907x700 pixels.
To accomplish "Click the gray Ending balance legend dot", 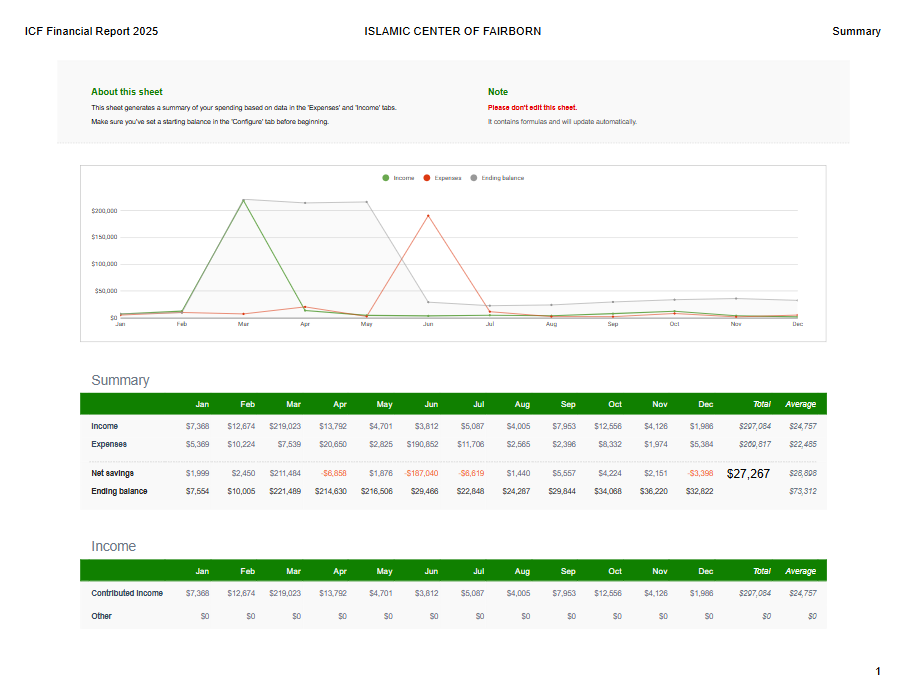I will click(474, 178).
